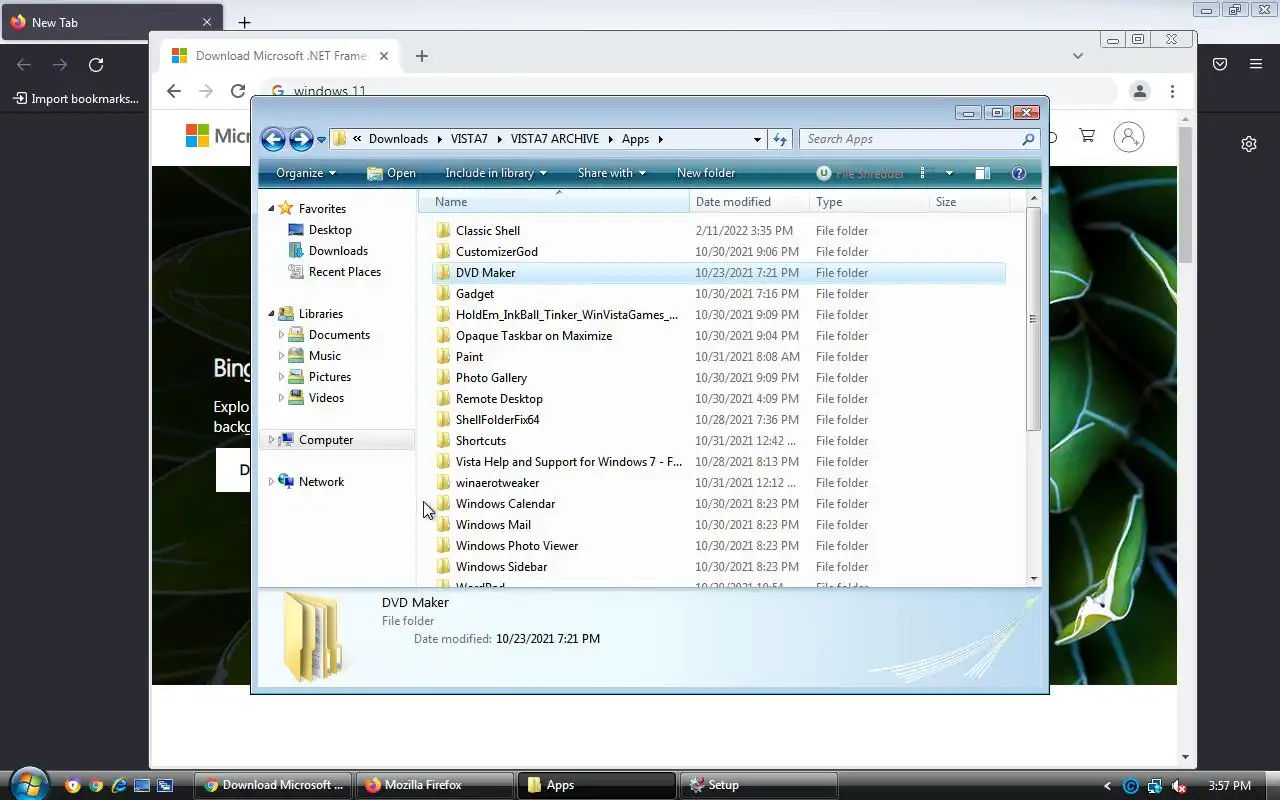Image resolution: width=1280 pixels, height=800 pixels.
Task: Click the magnifier icon in Search Apps box
Action: coord(1028,139)
